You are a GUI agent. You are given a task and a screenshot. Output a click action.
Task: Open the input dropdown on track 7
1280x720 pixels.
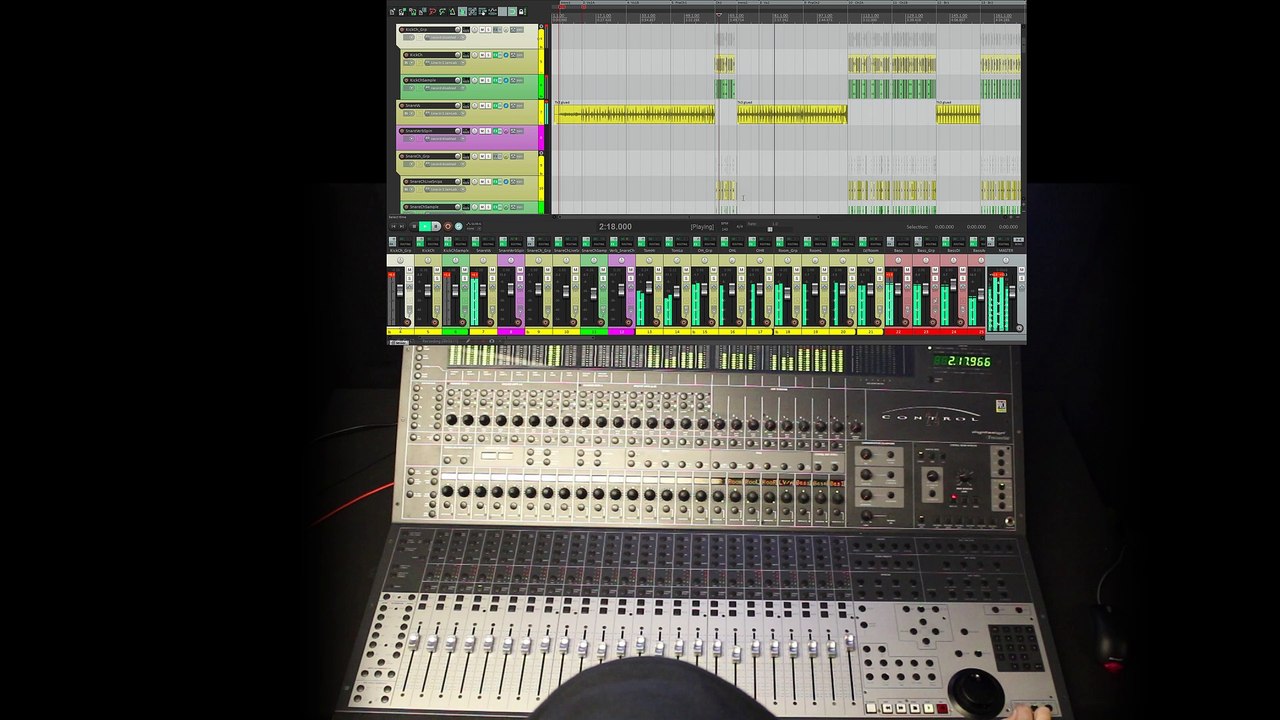[445, 113]
